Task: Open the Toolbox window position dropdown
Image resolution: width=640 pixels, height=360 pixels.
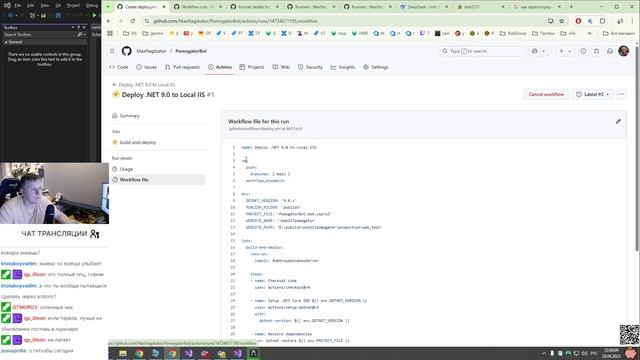Action: click(73, 27)
